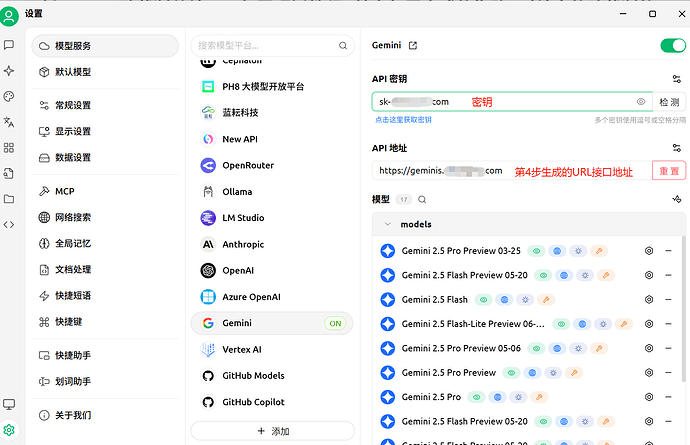Open the mini apps grid icon
This screenshot has width=690, height=445.
pos(9,147)
